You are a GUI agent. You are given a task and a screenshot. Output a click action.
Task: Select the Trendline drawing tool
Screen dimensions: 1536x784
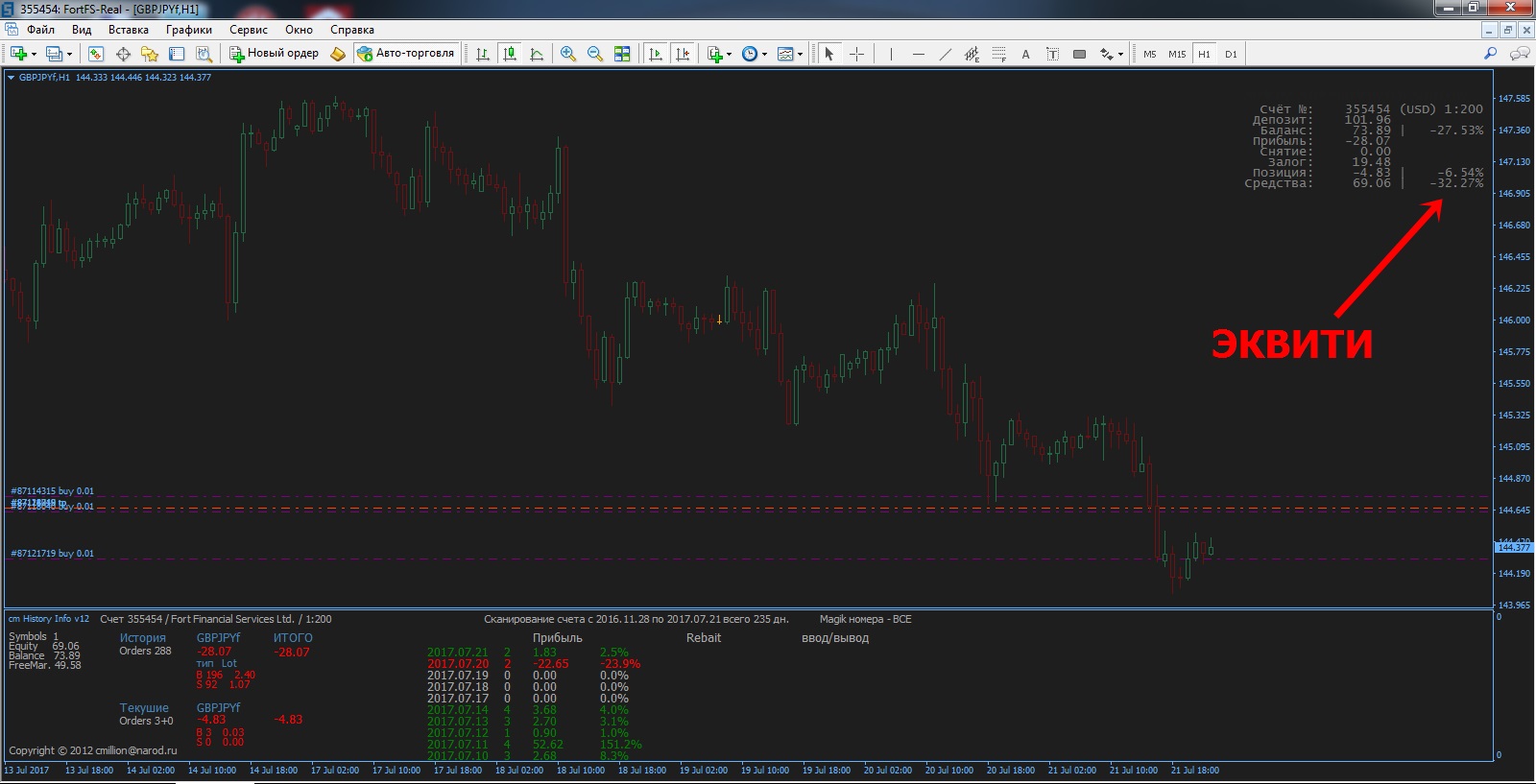(946, 54)
